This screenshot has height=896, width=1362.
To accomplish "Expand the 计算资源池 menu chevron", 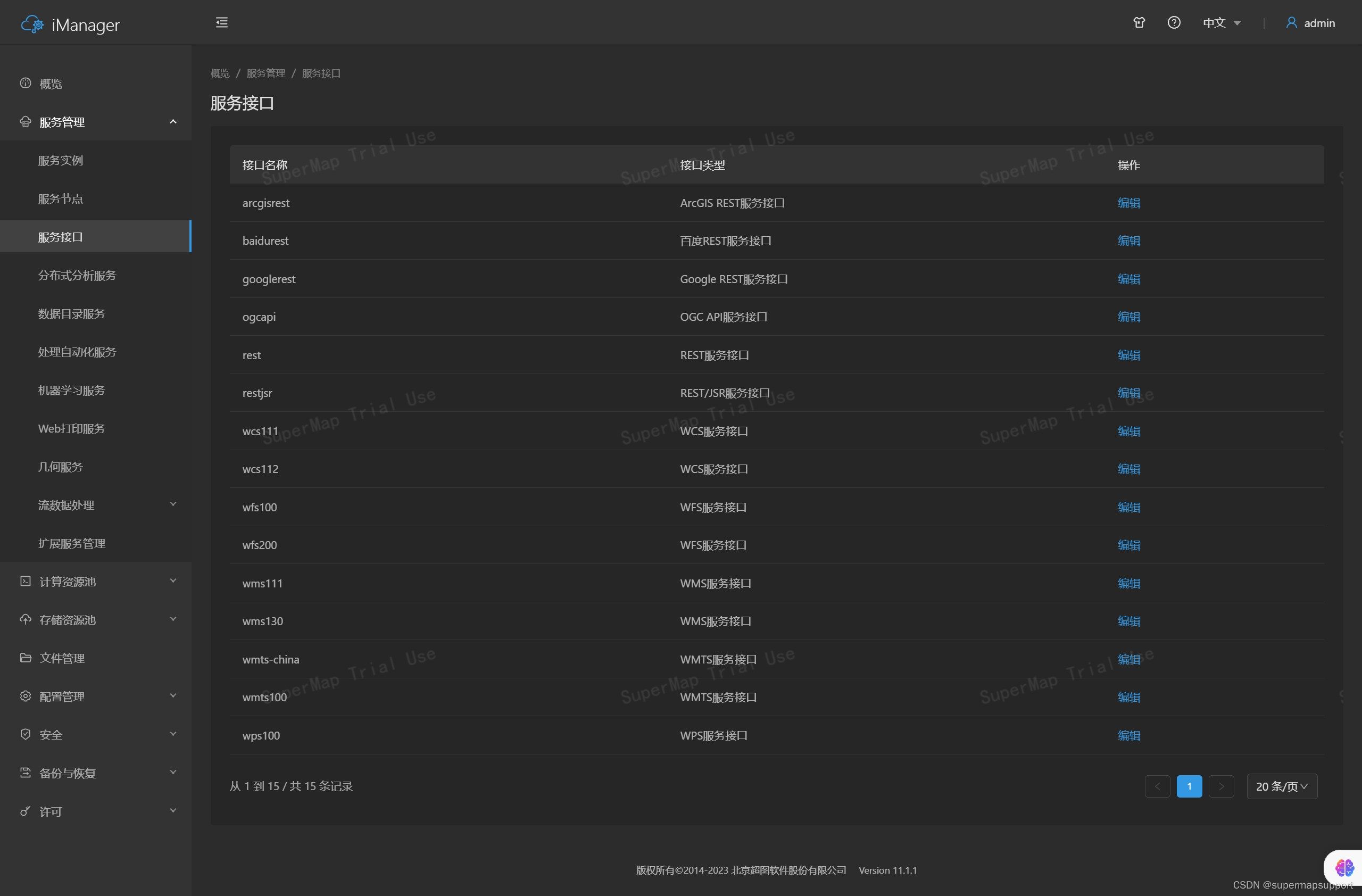I will [x=173, y=580].
